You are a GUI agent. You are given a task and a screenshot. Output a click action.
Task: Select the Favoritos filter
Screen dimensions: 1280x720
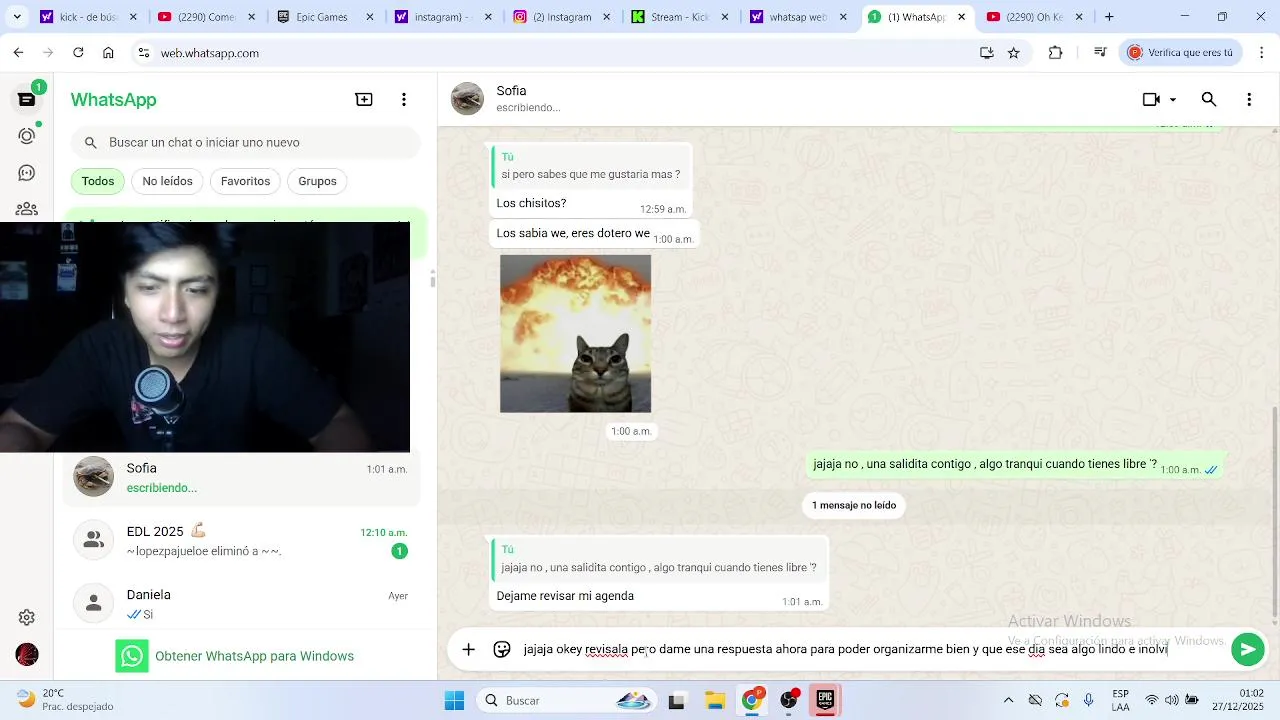(245, 181)
